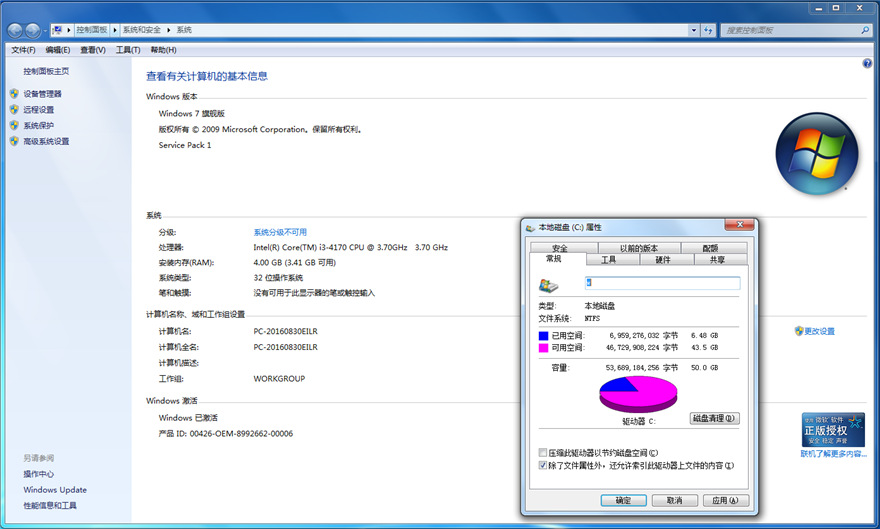
Task: Open 高级系统设置 link
Action: (x=46, y=141)
